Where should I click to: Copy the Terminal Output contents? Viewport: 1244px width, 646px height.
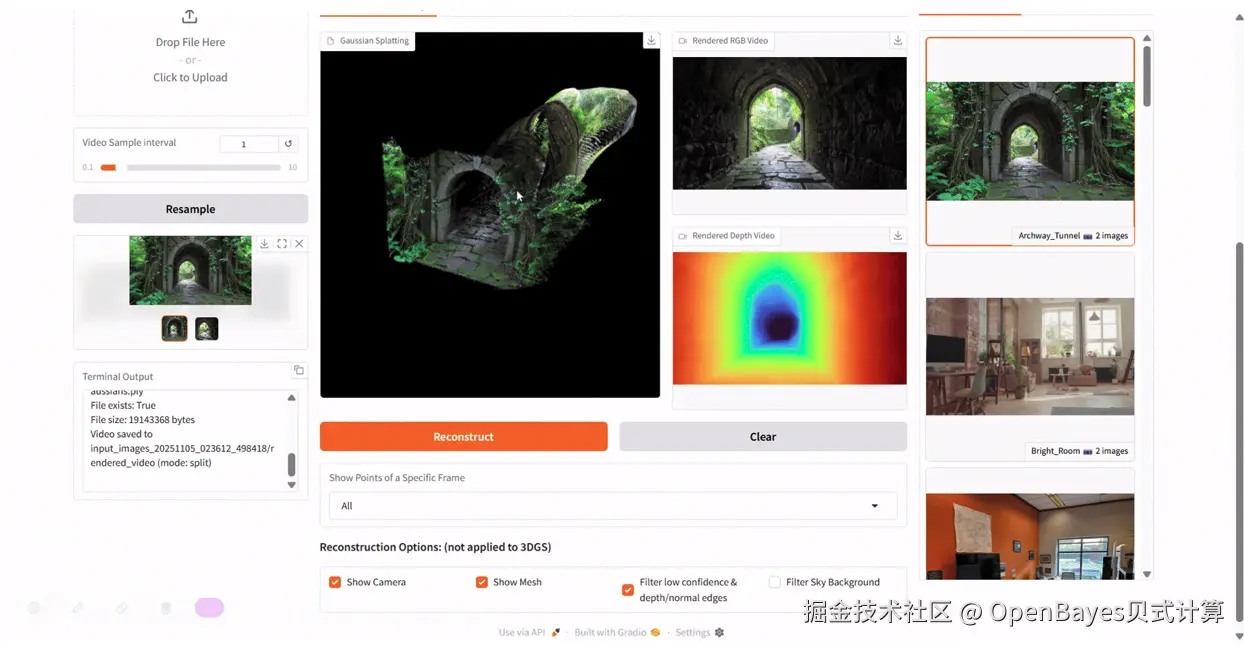298,370
